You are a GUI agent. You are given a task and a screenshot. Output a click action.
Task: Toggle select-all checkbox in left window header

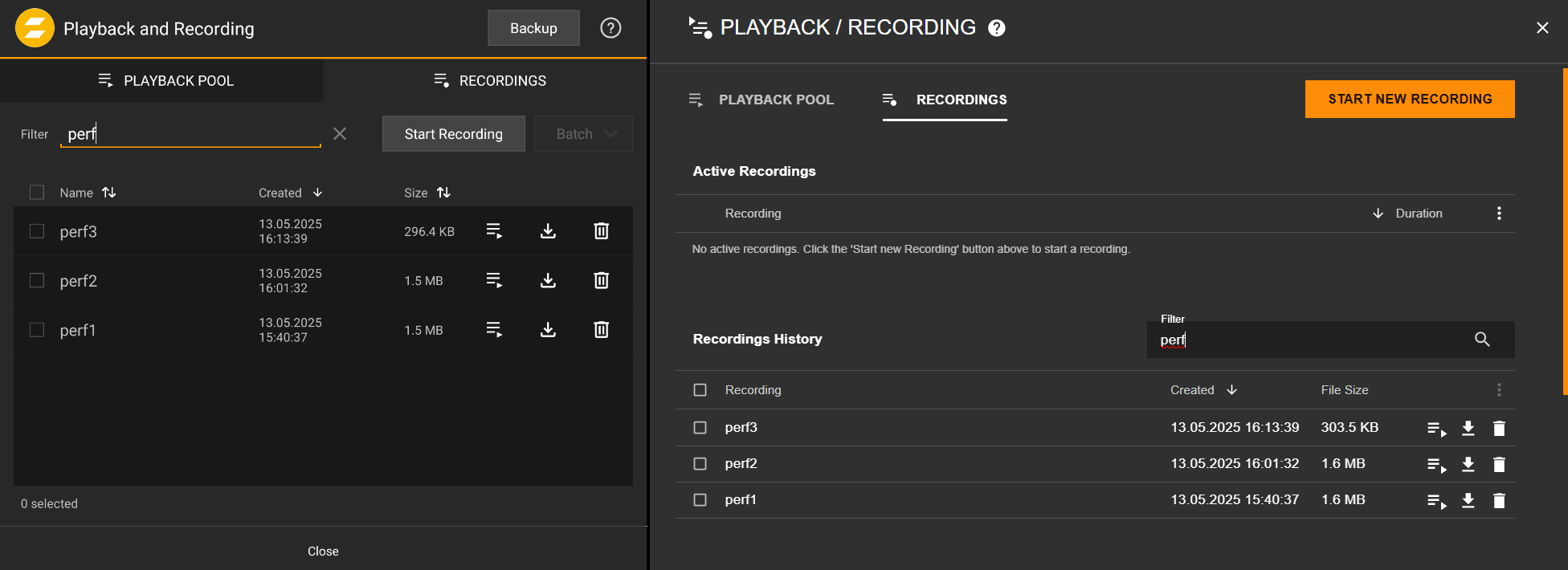click(37, 193)
